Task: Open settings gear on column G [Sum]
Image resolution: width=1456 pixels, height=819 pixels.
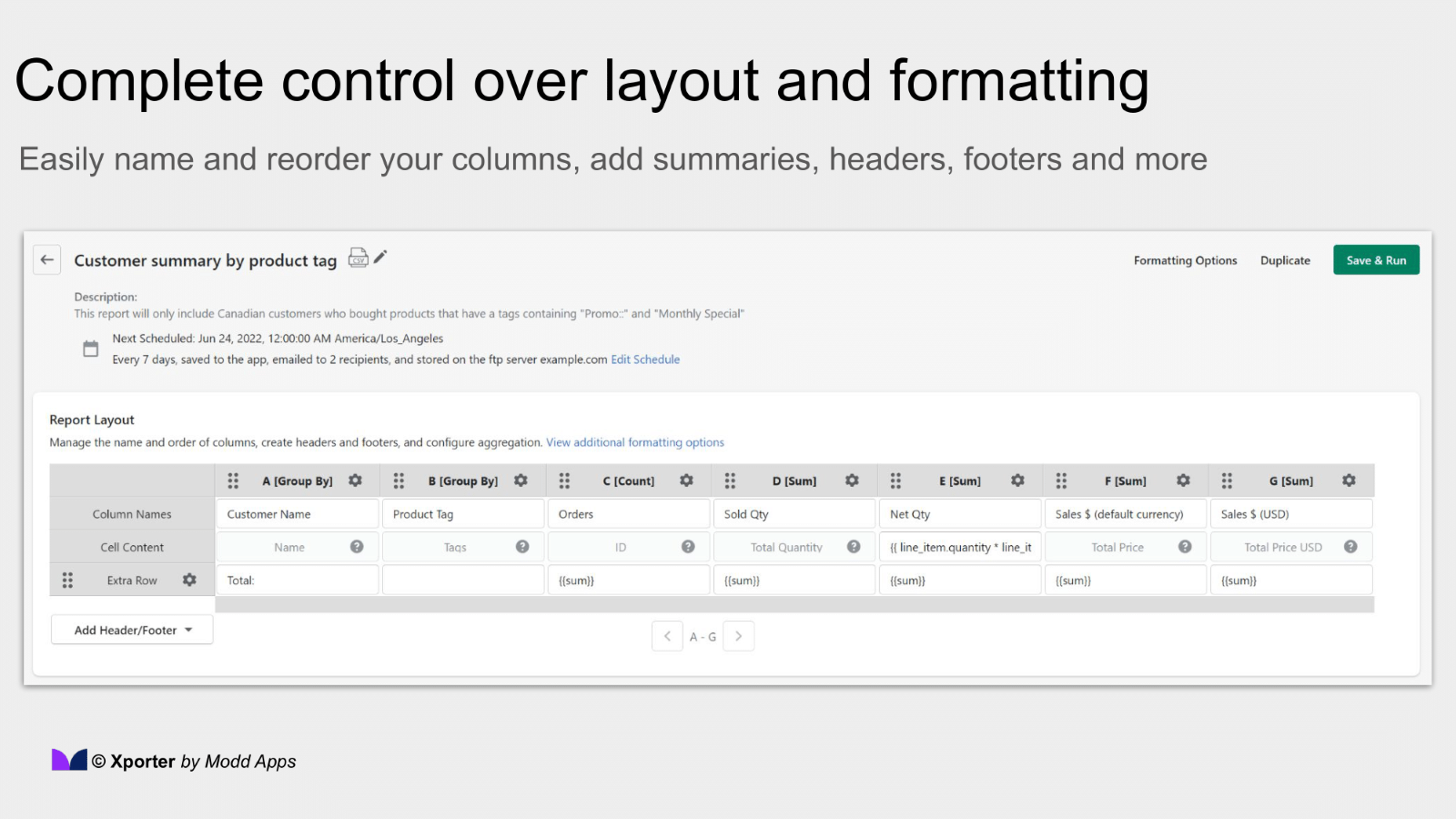Action: (1349, 480)
